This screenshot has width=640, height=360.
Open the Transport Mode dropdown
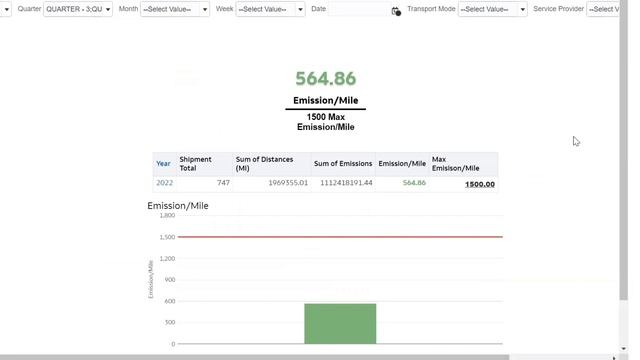click(x=493, y=9)
